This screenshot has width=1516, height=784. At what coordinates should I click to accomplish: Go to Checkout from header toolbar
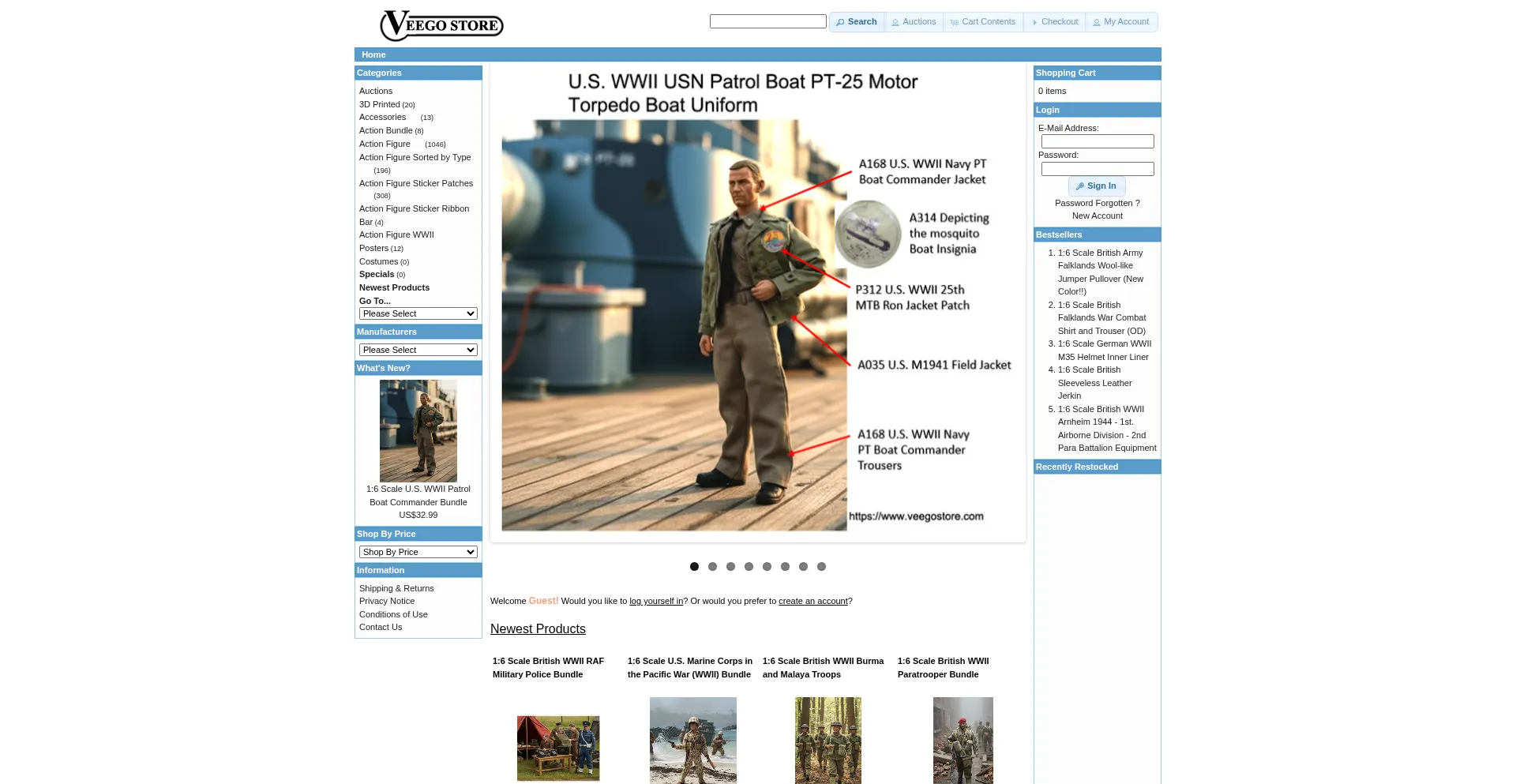[1054, 22]
